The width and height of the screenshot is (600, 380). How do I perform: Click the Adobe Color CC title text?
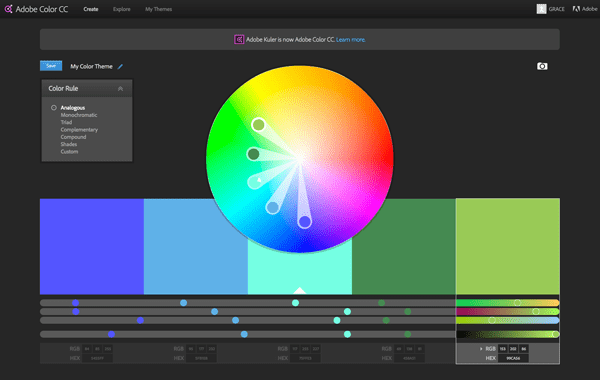point(42,9)
